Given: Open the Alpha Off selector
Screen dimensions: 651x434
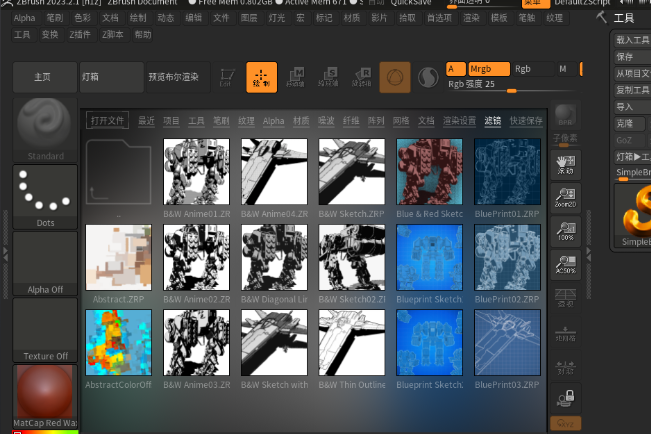Looking at the screenshot, I should pyautogui.click(x=46, y=262).
